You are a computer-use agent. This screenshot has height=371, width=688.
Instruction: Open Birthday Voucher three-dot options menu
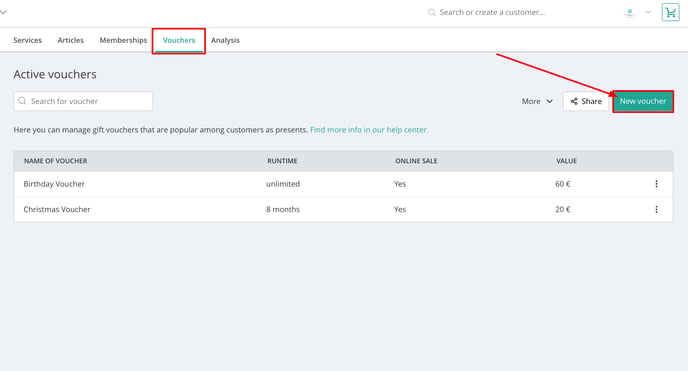click(x=656, y=184)
